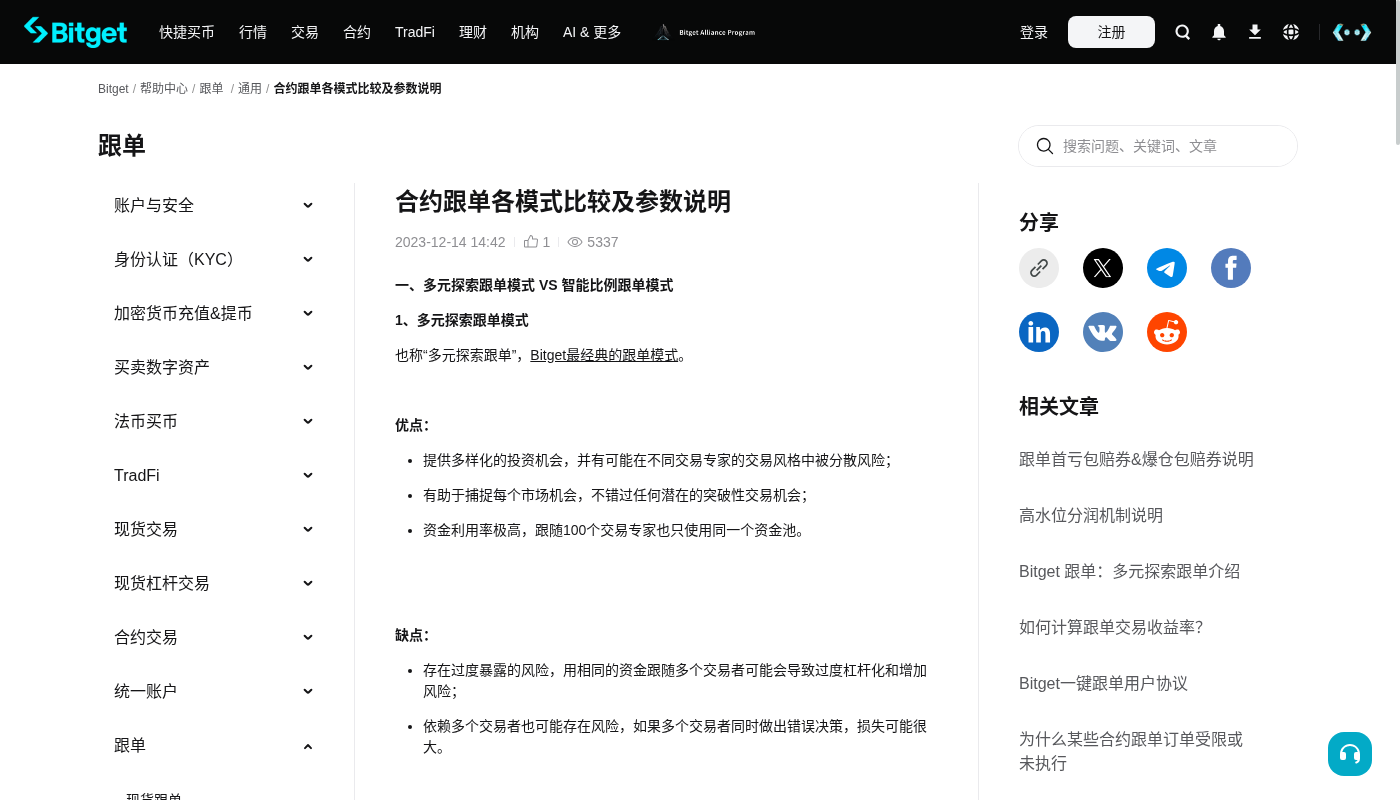This screenshot has height=800, width=1400.
Task: Open the 快捷买币 menu
Action: [187, 32]
